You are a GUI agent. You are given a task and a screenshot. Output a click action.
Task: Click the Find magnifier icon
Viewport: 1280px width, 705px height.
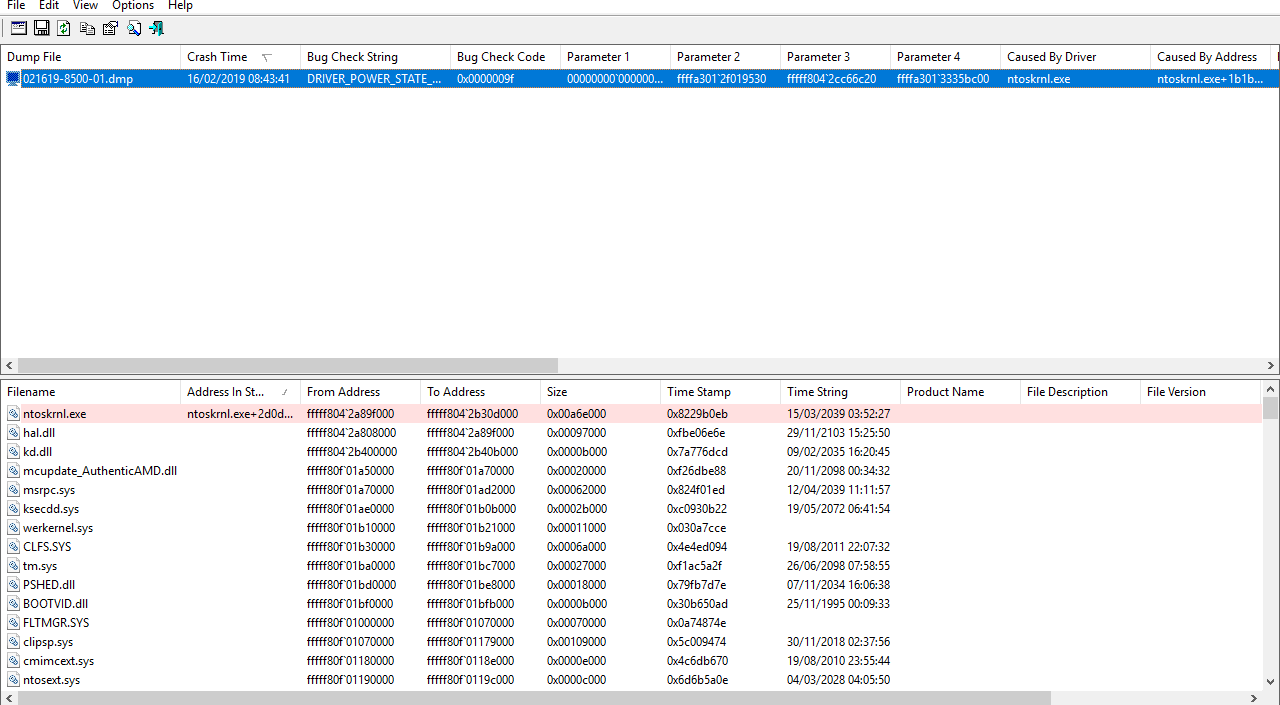pos(133,28)
